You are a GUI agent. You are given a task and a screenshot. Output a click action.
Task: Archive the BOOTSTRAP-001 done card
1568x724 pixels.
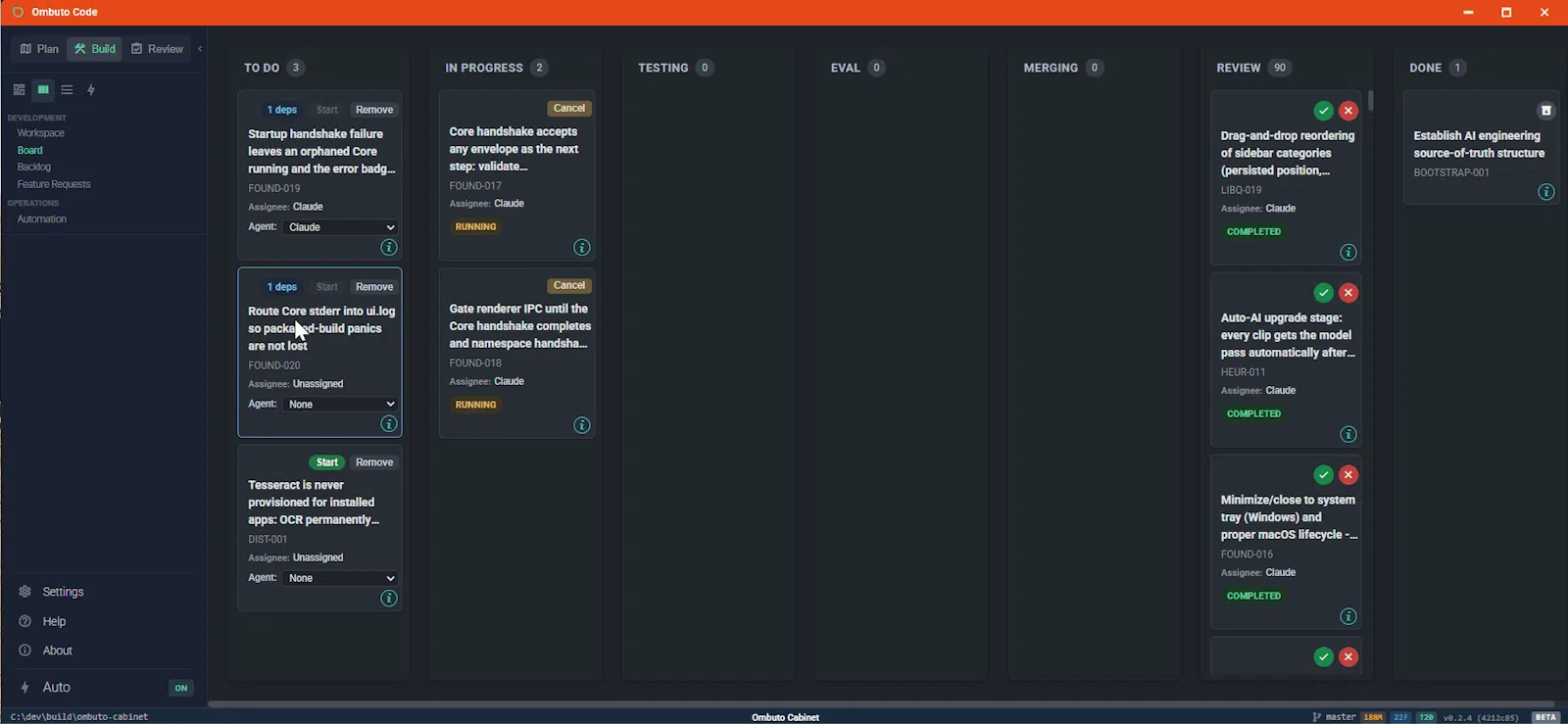tap(1545, 111)
